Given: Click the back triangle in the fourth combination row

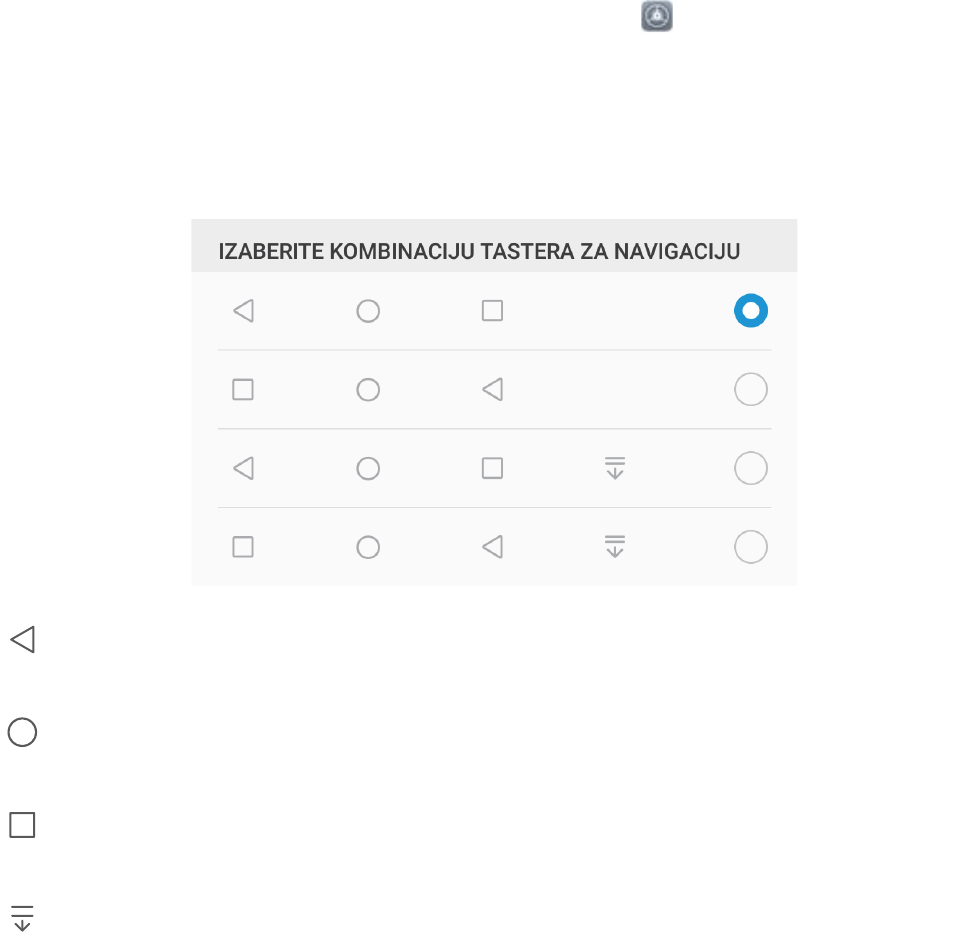Looking at the screenshot, I should [492, 547].
